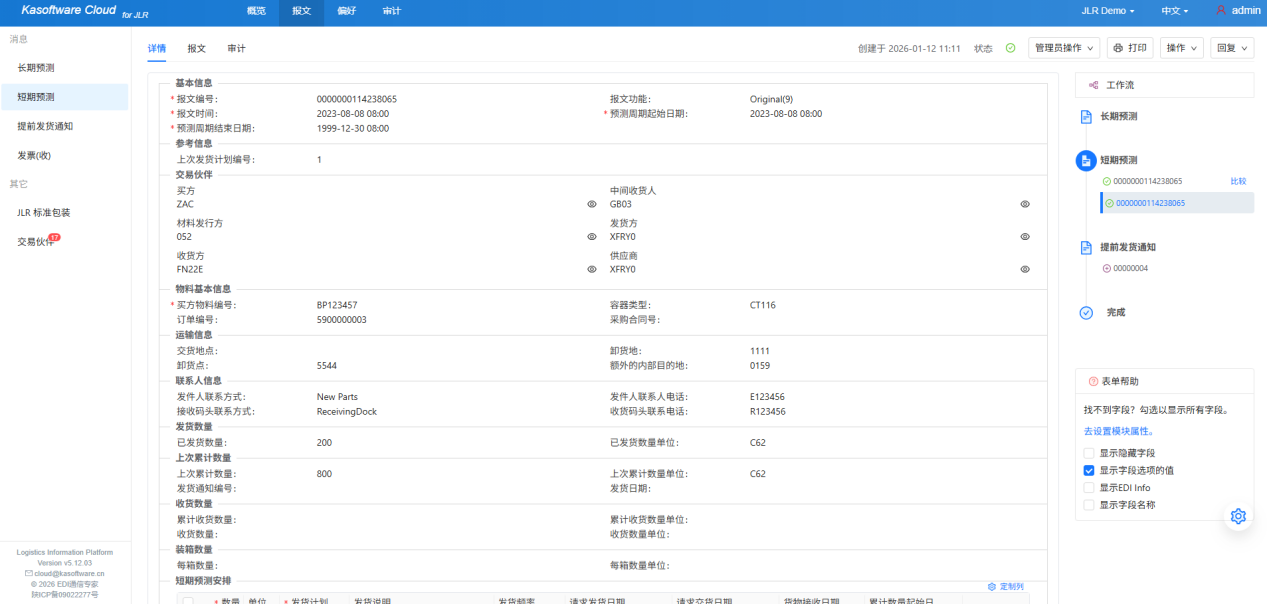This screenshot has height=604, width=1267.
Task: Enable 显示EDI Info checkbox
Action: point(1089,488)
